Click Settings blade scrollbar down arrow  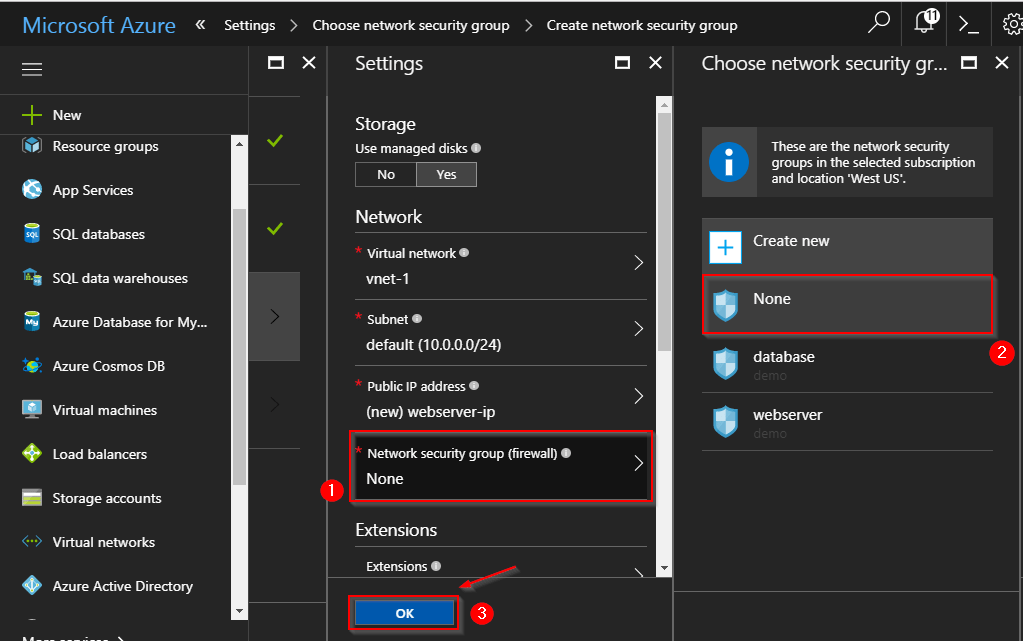664,568
